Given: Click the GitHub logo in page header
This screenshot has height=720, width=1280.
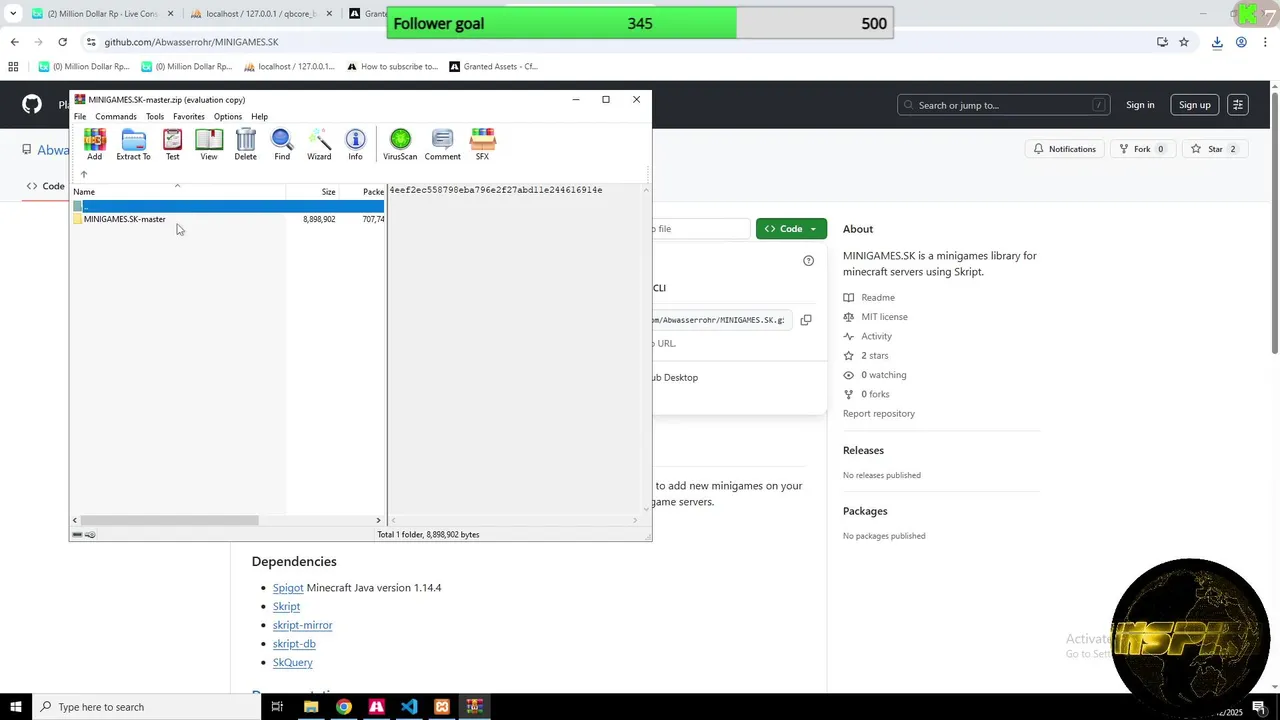Looking at the screenshot, I should click(x=32, y=104).
